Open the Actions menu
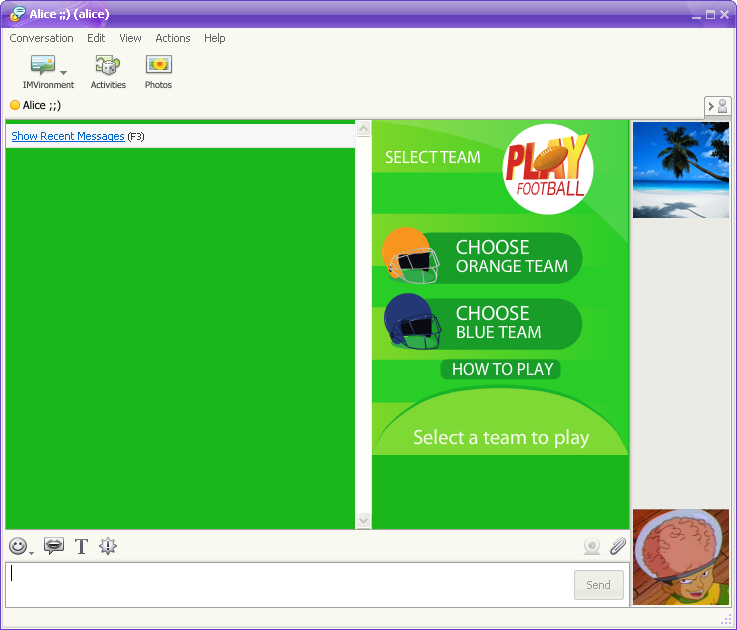Image resolution: width=737 pixels, height=630 pixels. (172, 38)
